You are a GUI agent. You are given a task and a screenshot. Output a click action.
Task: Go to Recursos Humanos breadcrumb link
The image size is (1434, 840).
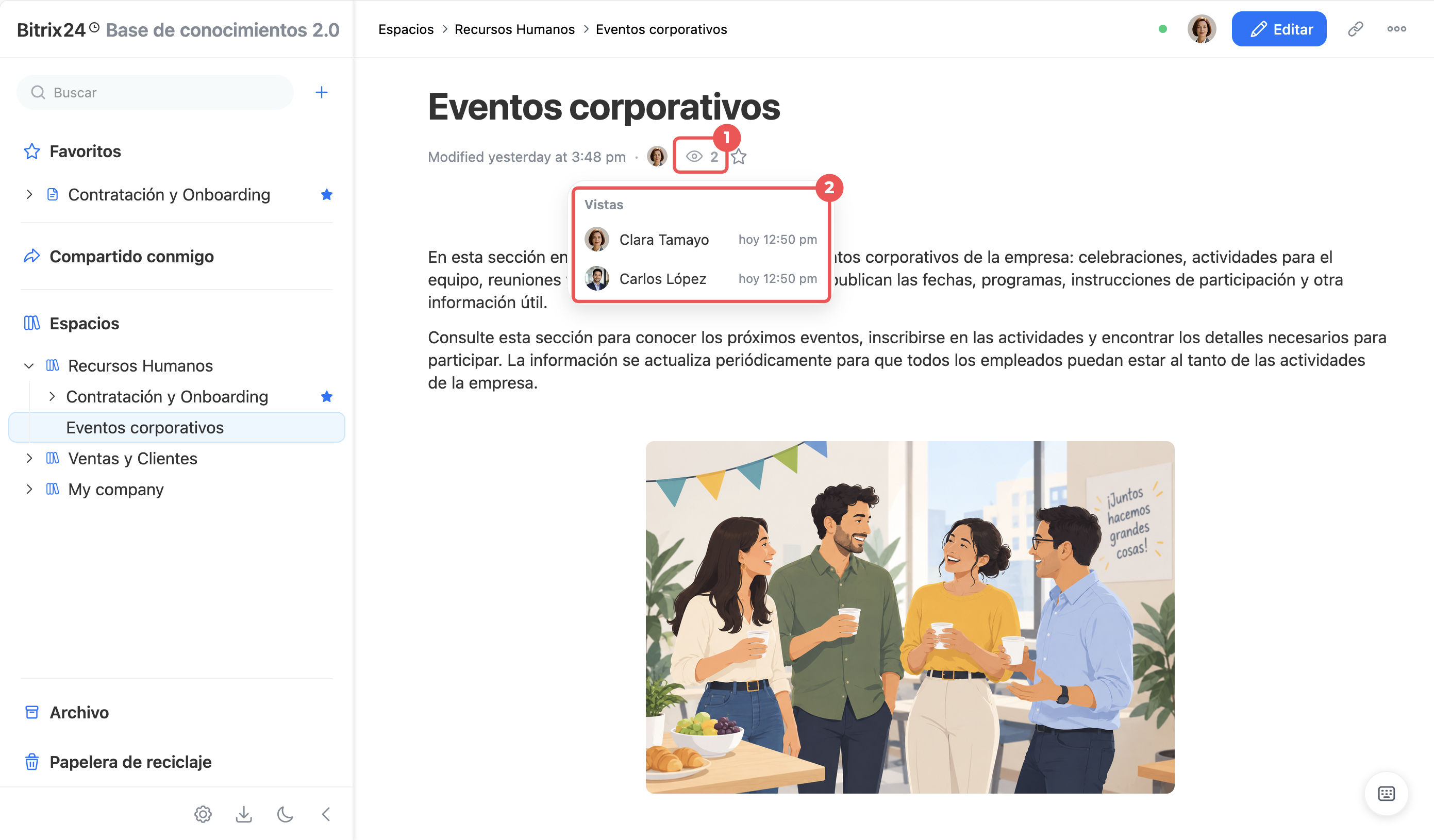[x=514, y=29]
